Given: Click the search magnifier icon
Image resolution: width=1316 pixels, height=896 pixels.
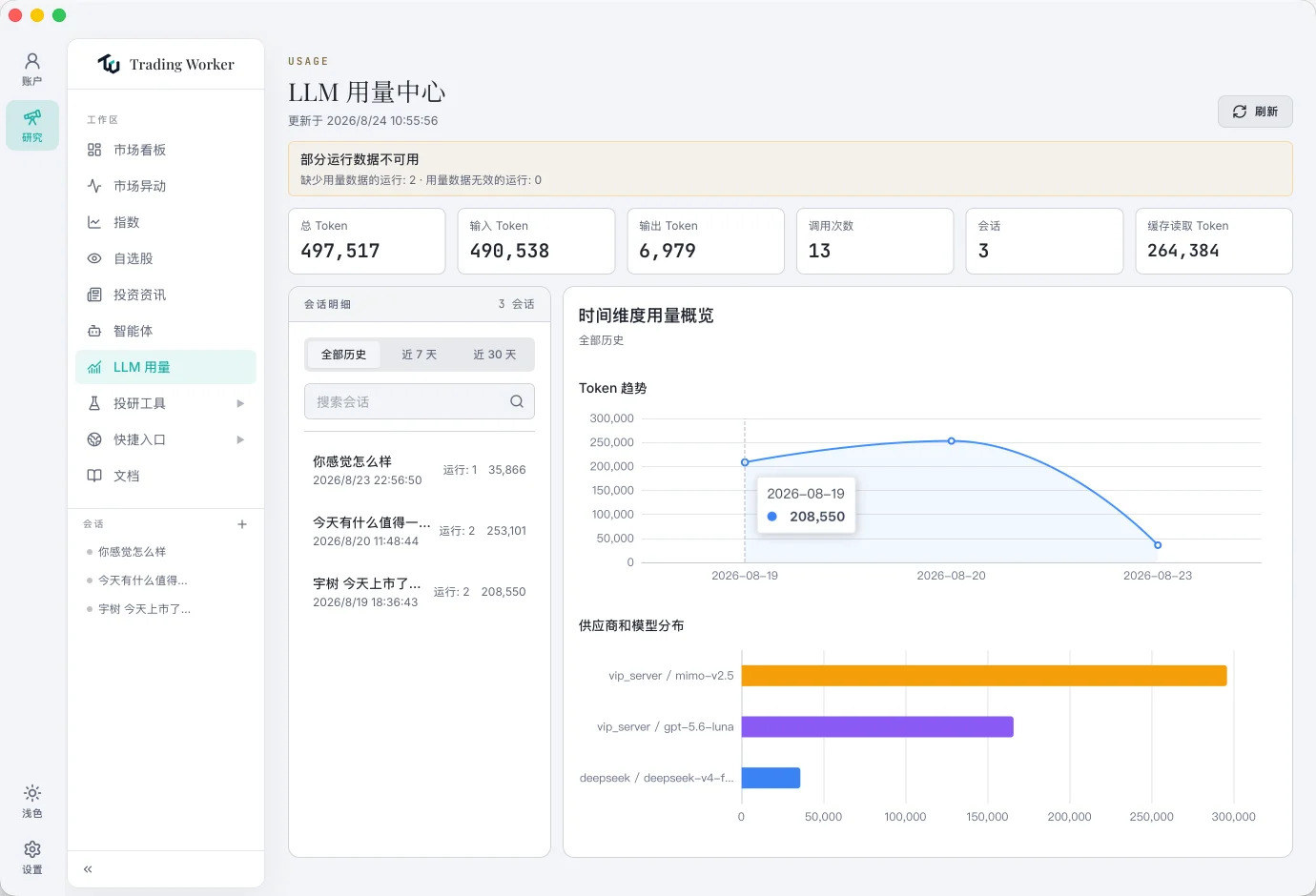Looking at the screenshot, I should (517, 401).
